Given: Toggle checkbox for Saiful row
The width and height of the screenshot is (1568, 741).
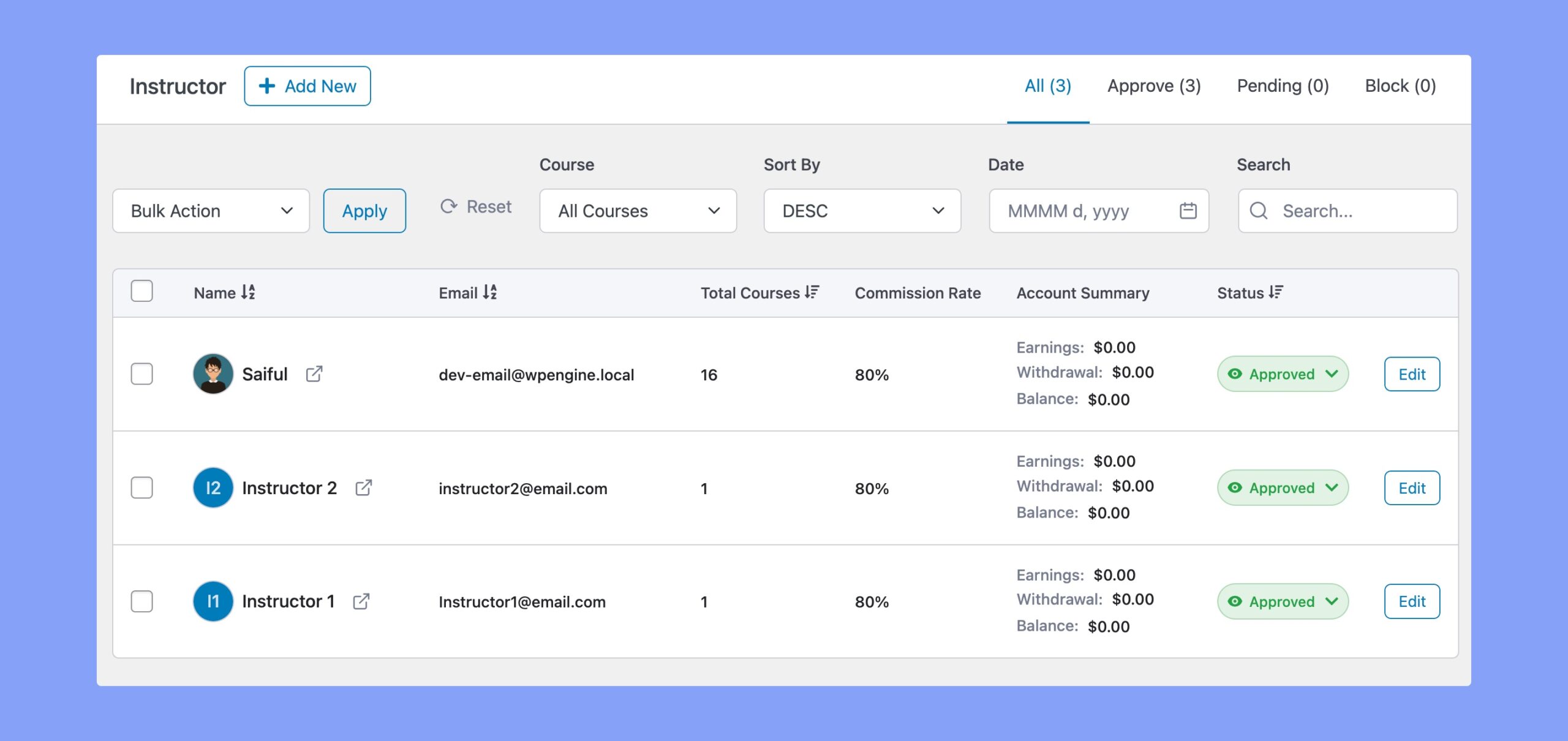Looking at the screenshot, I should [x=141, y=373].
